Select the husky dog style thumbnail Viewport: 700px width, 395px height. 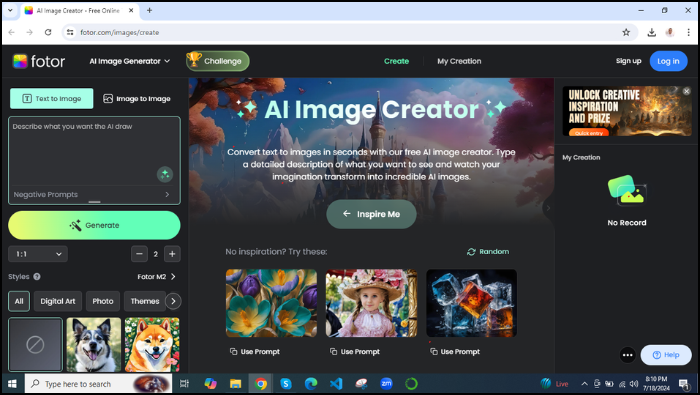pyautogui.click(x=94, y=345)
